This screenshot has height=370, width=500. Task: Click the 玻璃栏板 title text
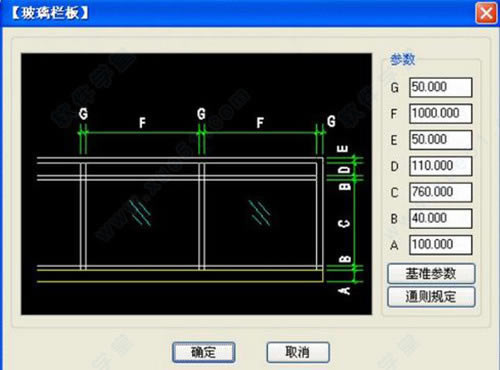pyautogui.click(x=50, y=13)
